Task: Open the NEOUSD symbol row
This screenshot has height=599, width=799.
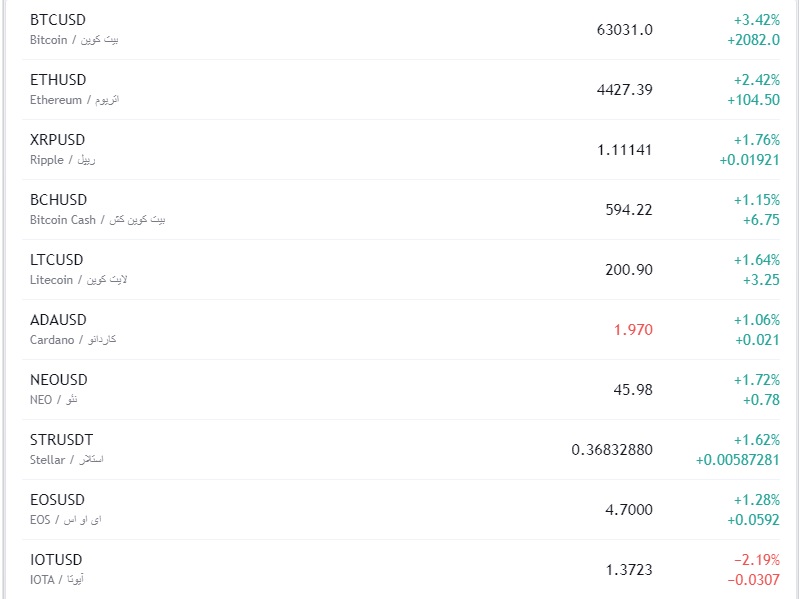Action: [59, 380]
